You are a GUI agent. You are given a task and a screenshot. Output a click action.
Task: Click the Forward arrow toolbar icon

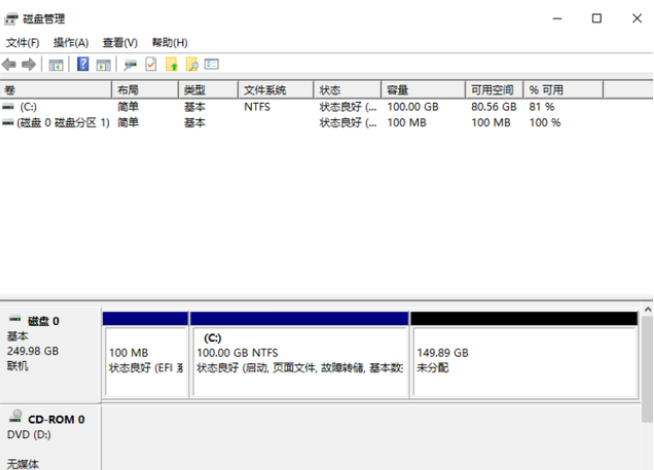29,64
